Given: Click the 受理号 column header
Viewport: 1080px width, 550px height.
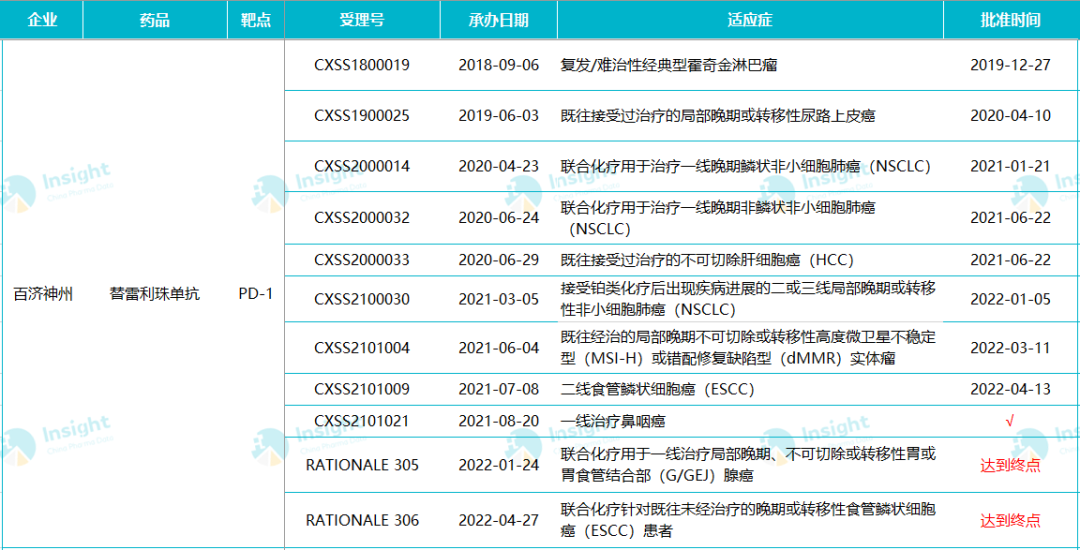Looking at the screenshot, I should (362, 19).
